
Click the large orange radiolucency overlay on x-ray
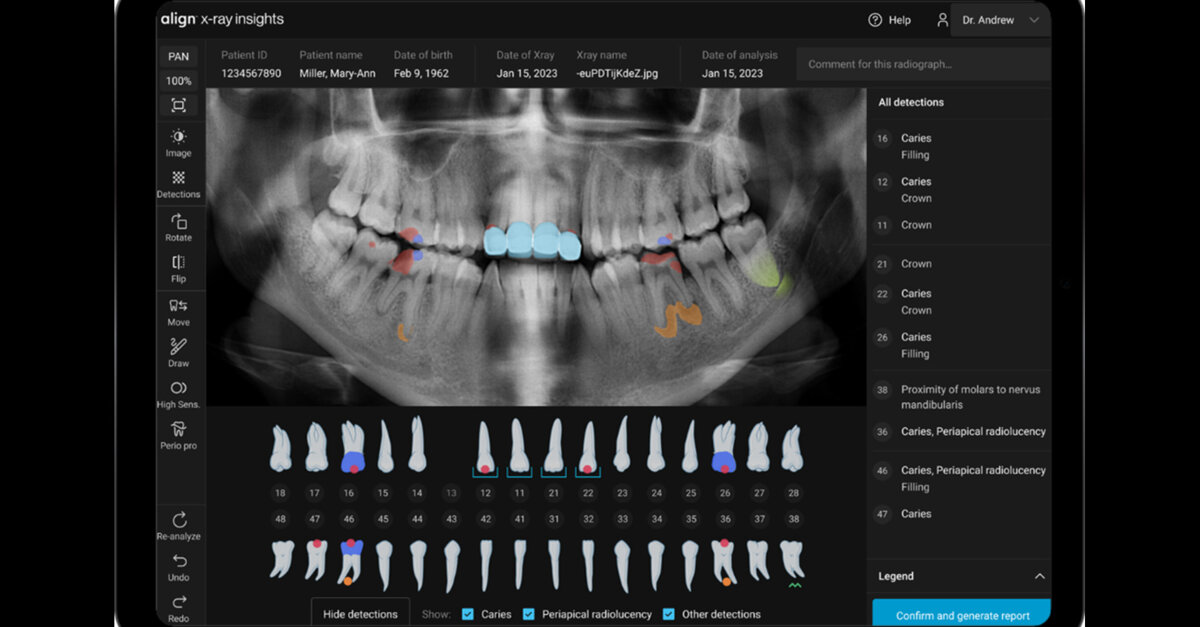point(678,318)
